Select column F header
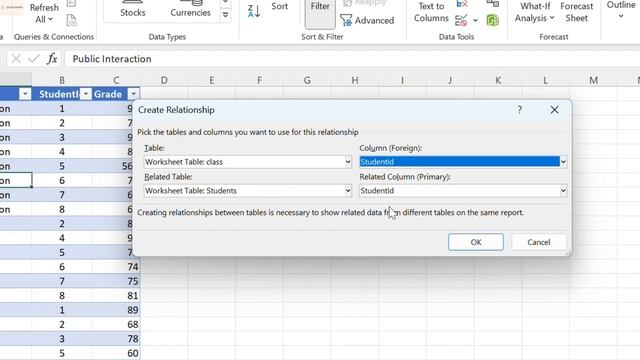640x360 pixels. click(260, 80)
